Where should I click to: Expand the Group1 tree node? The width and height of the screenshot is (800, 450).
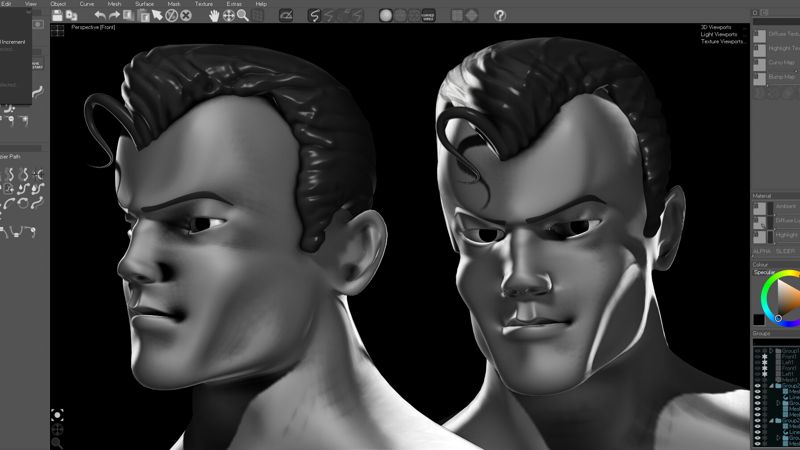pyautogui.click(x=771, y=351)
